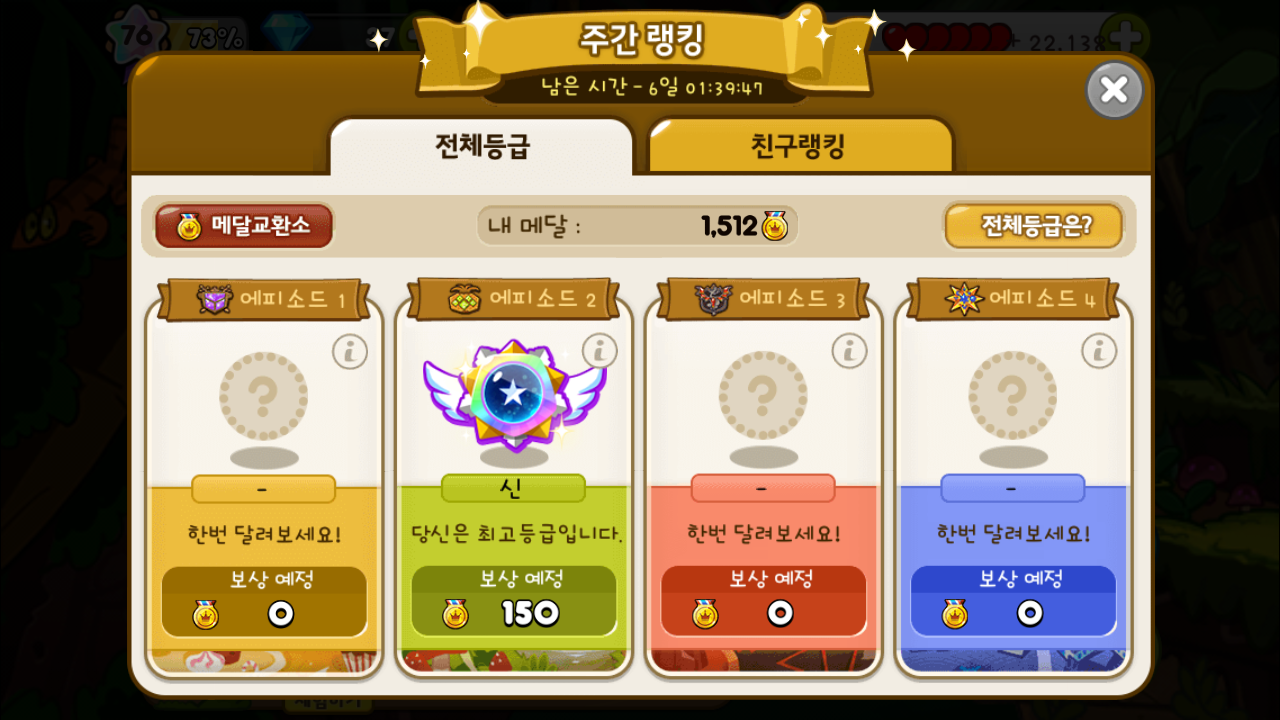Image resolution: width=1280 pixels, height=720 pixels.
Task: Tap the unknown rank placeholder in Episode 1
Action: click(x=264, y=396)
